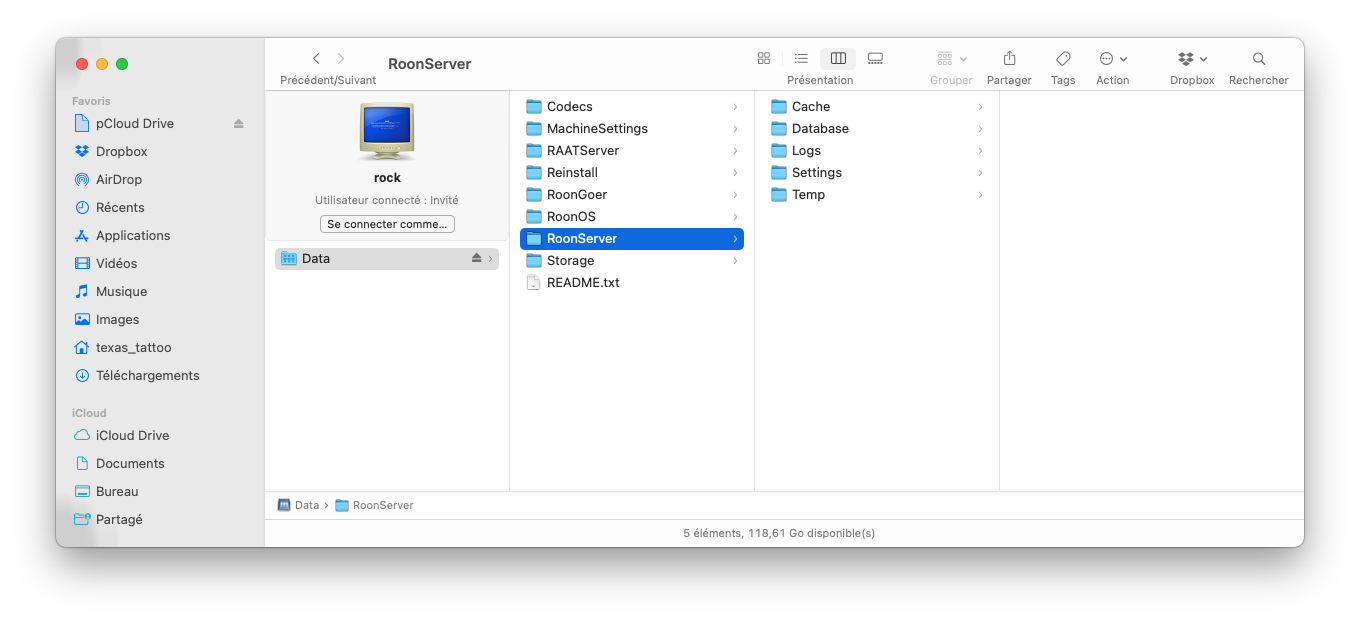Select the rock computer thumbnail
The image size is (1360, 621).
[x=387, y=131]
